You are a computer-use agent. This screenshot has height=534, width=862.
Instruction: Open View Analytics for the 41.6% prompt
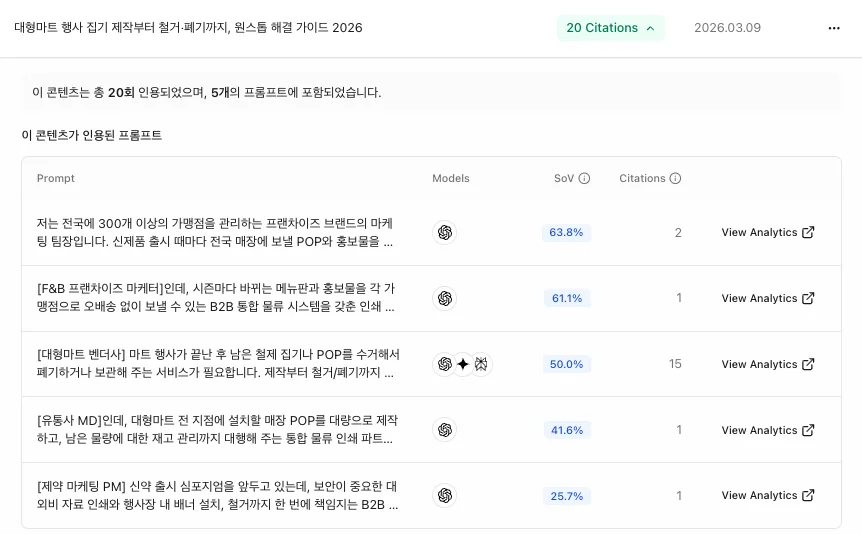(x=767, y=430)
